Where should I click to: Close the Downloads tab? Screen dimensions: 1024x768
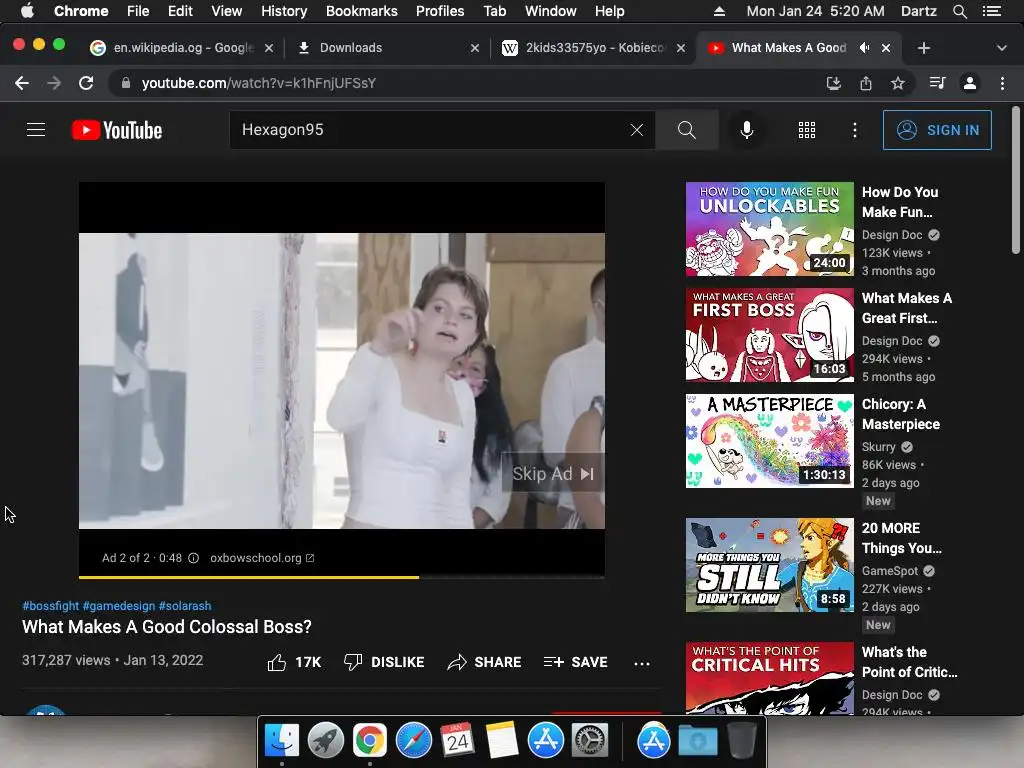475,48
